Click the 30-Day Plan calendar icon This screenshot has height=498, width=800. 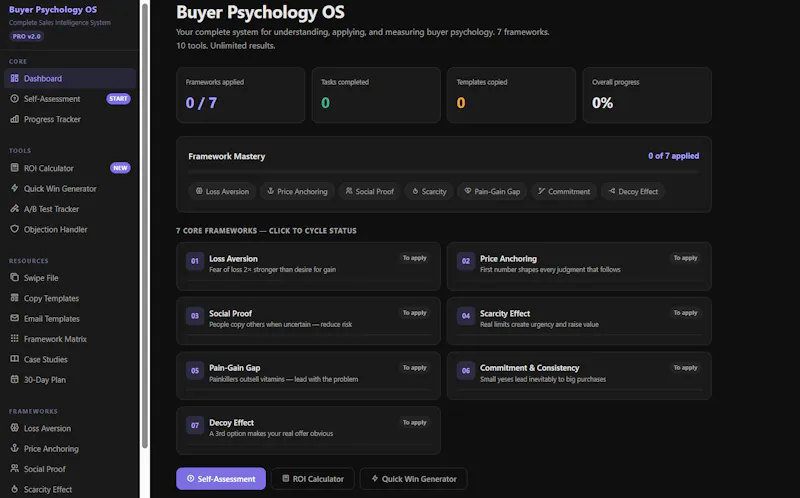tap(14, 380)
